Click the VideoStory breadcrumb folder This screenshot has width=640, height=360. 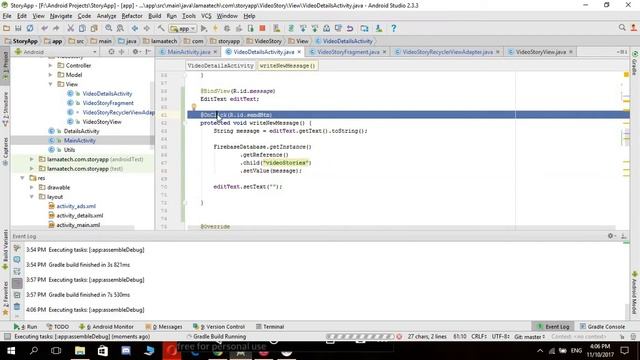pyautogui.click(x=264, y=41)
